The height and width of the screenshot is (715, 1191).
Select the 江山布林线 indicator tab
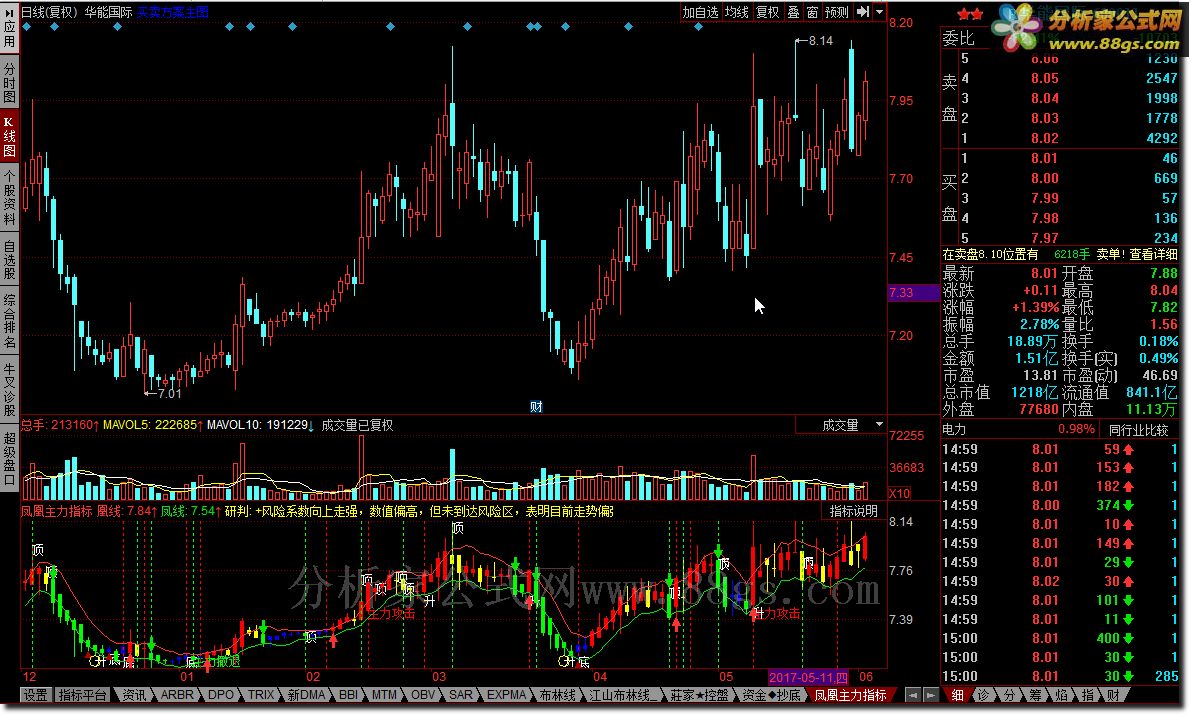pos(620,694)
